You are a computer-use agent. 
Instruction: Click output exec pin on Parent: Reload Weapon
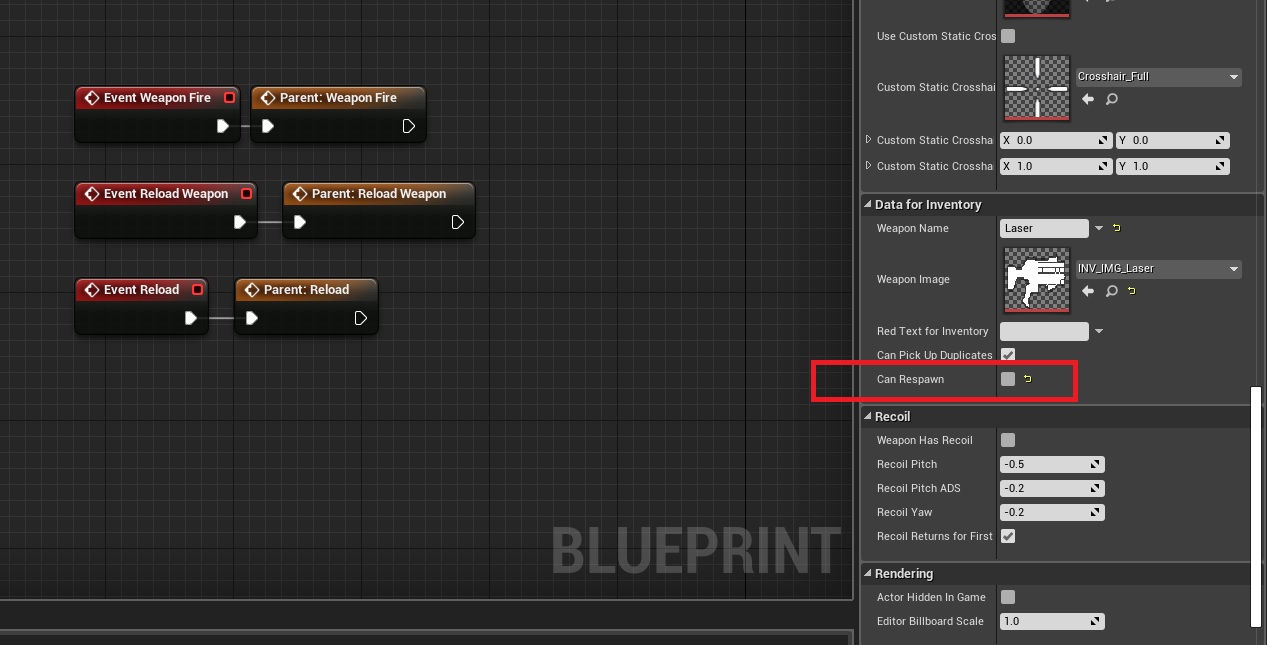(458, 222)
